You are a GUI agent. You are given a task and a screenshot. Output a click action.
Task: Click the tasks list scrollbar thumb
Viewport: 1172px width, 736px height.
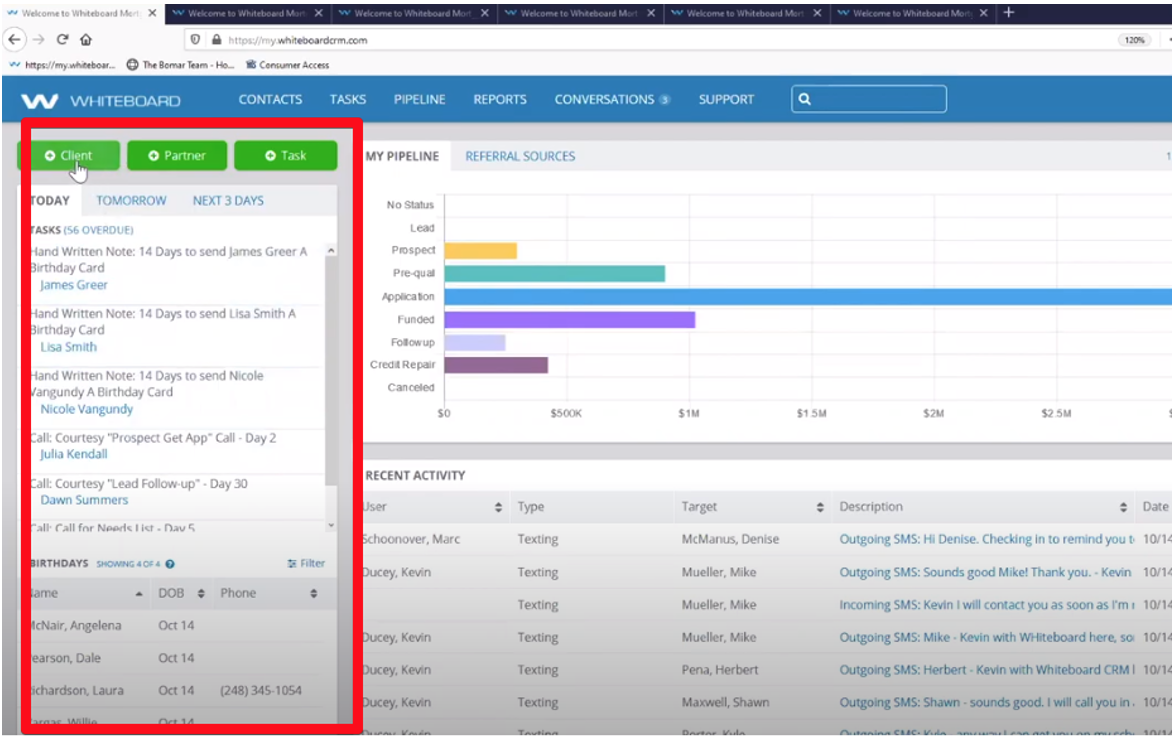tap(331, 370)
